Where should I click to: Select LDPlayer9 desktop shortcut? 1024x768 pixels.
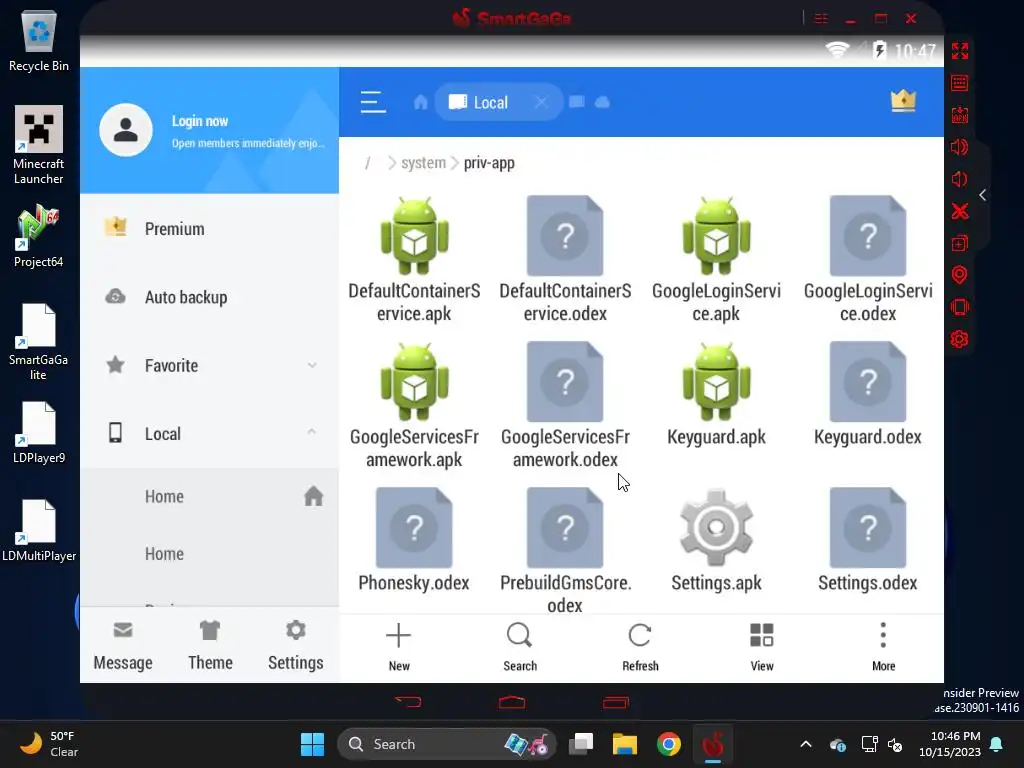(39, 432)
